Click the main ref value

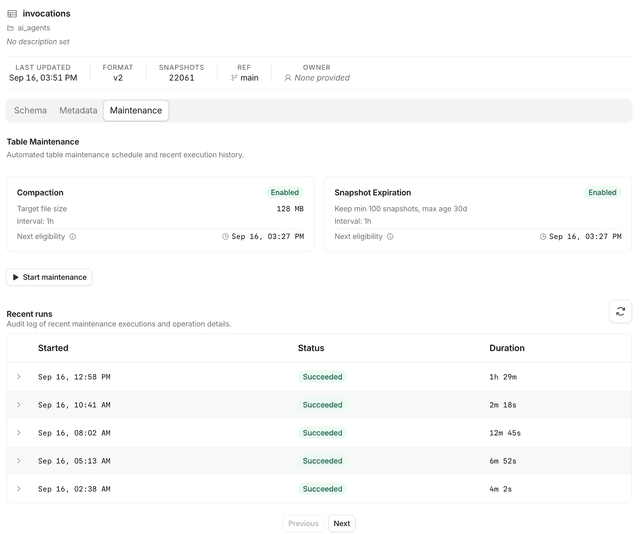(x=249, y=78)
